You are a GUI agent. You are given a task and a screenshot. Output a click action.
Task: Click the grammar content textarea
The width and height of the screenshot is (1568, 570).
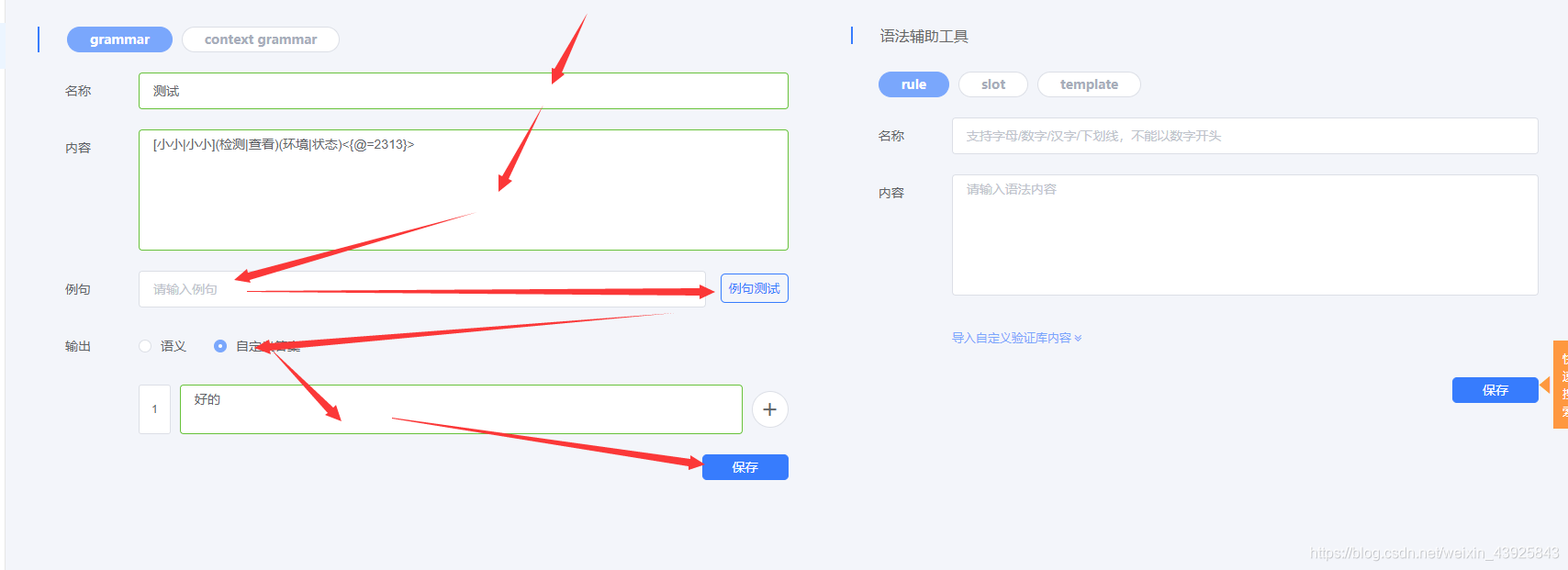click(x=464, y=190)
